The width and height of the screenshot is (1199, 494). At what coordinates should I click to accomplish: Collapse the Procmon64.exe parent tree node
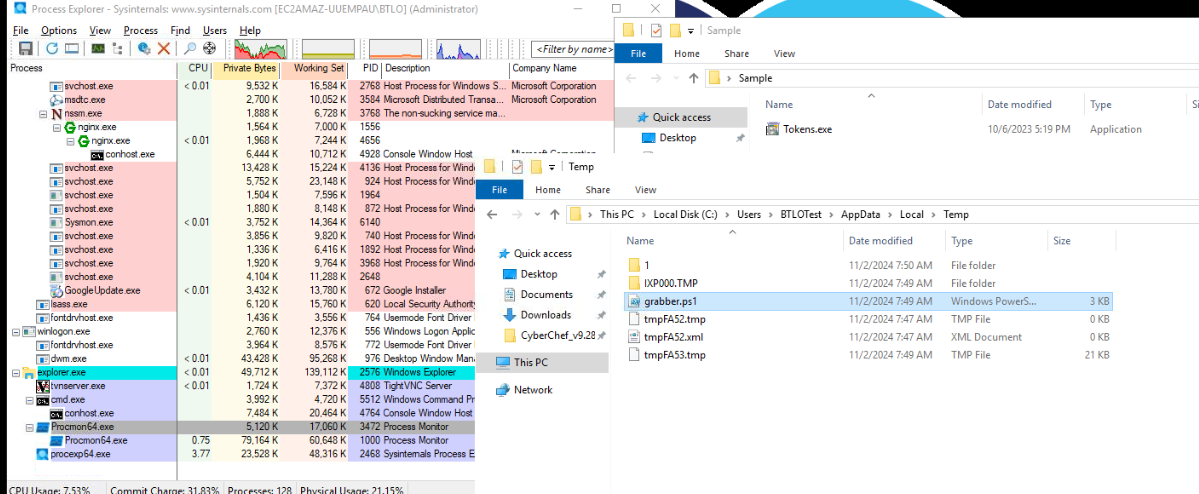[x=31, y=427]
